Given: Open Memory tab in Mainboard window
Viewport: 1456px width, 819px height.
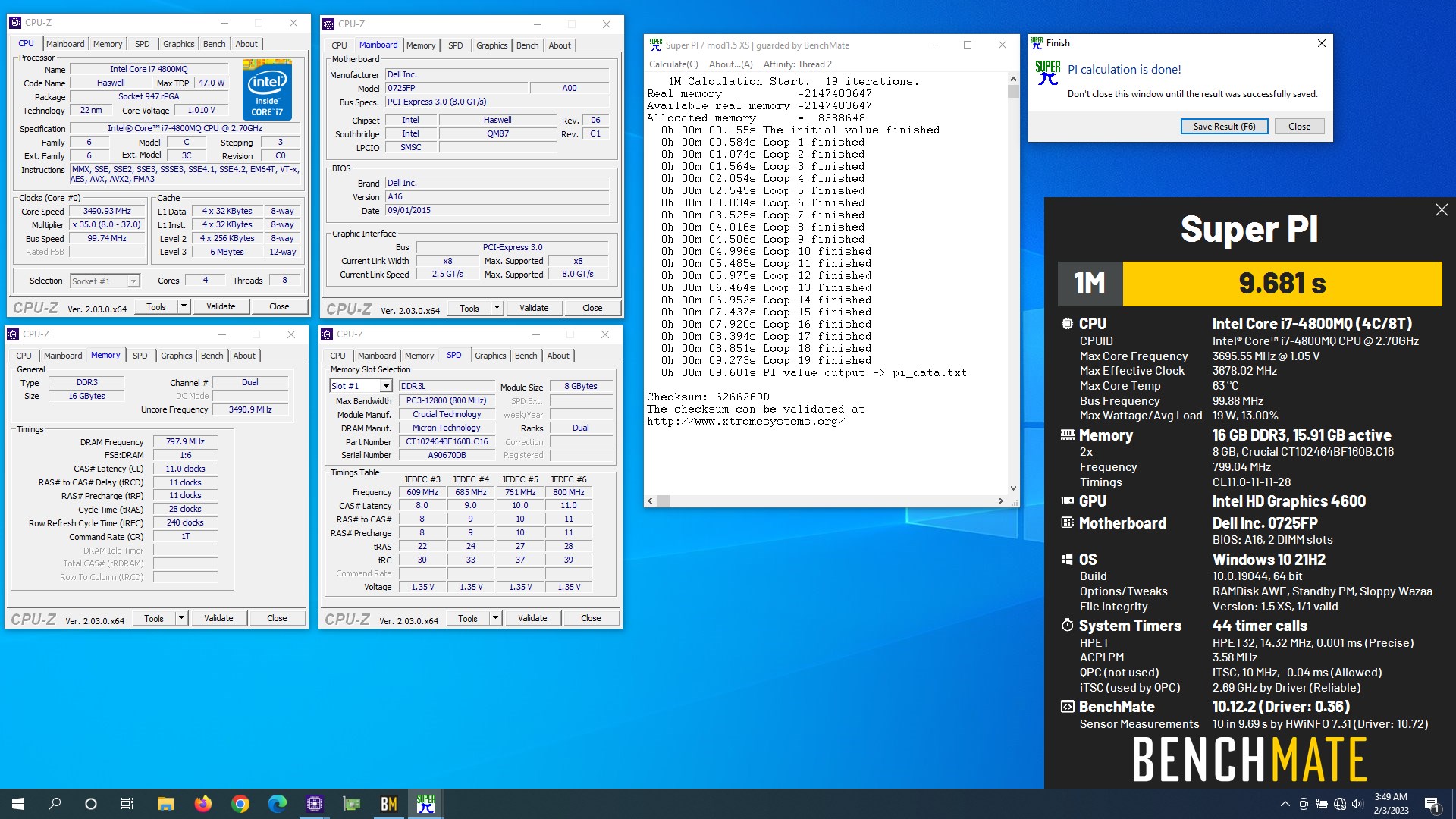Looking at the screenshot, I should pyautogui.click(x=421, y=45).
